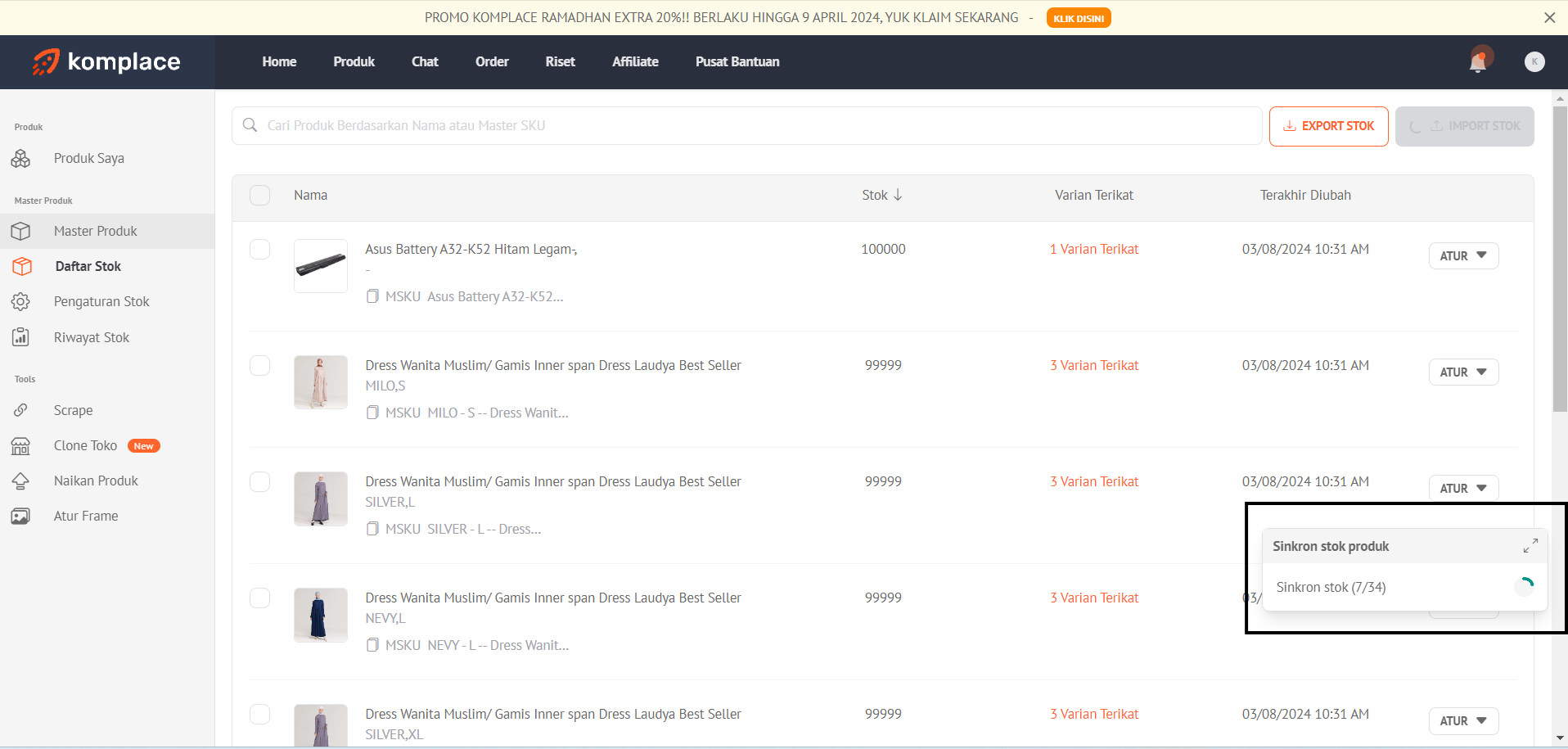
Task: Open the MILO,S dress thumbnail
Action: [321, 382]
